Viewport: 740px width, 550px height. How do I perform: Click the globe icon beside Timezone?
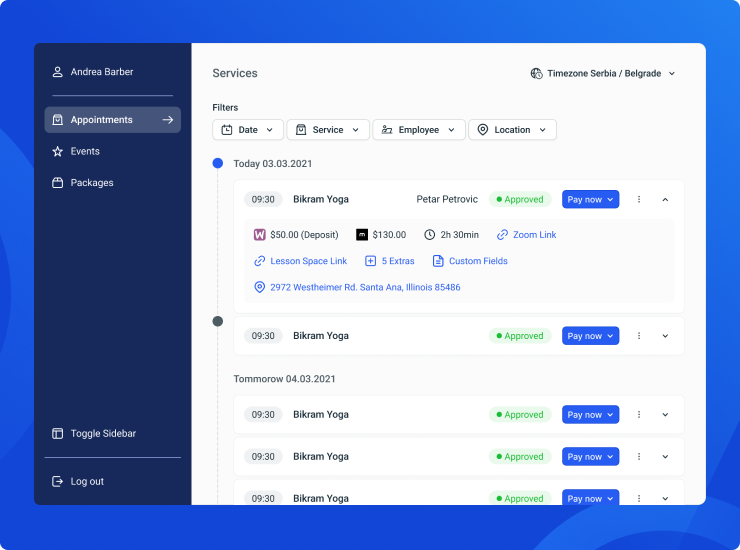click(x=536, y=73)
